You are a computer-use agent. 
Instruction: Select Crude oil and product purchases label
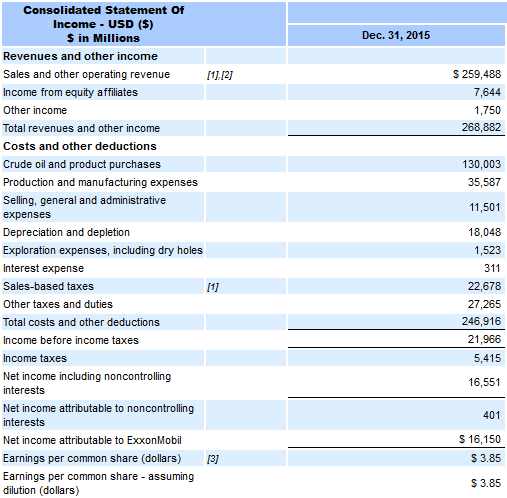click(x=82, y=164)
